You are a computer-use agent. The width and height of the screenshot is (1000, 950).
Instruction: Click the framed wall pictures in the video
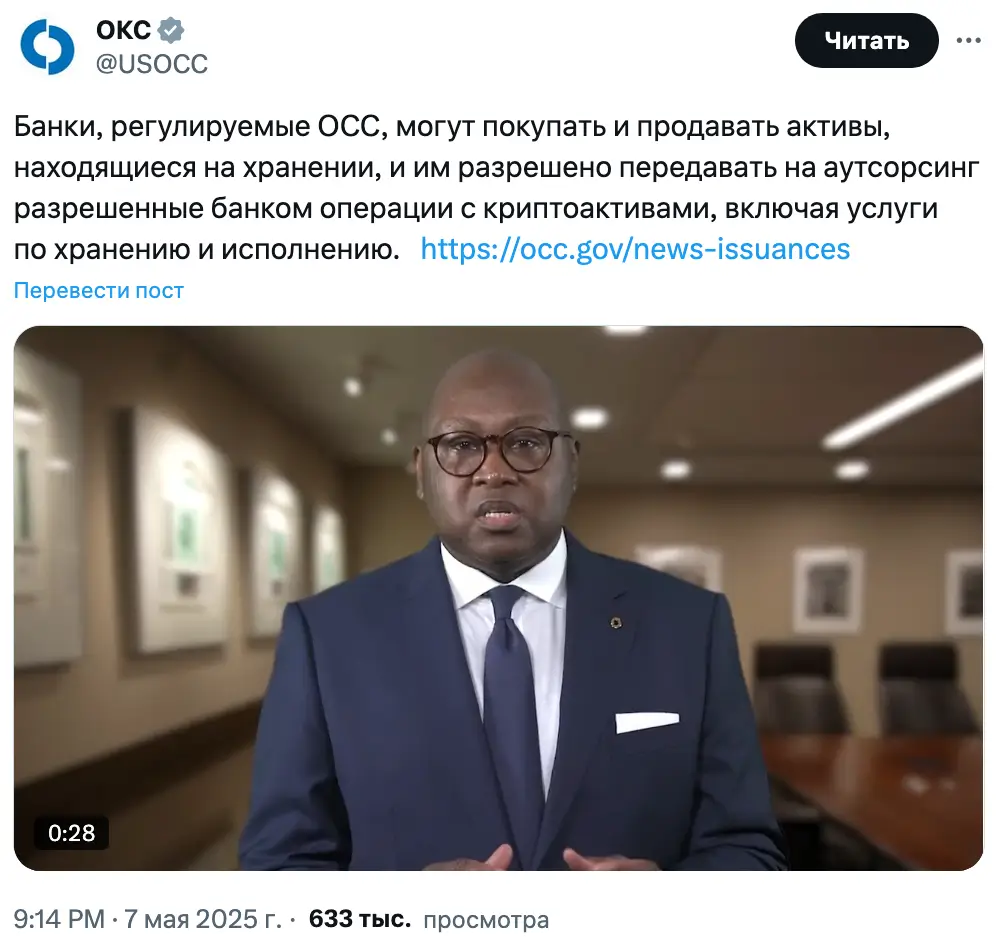coord(179,529)
